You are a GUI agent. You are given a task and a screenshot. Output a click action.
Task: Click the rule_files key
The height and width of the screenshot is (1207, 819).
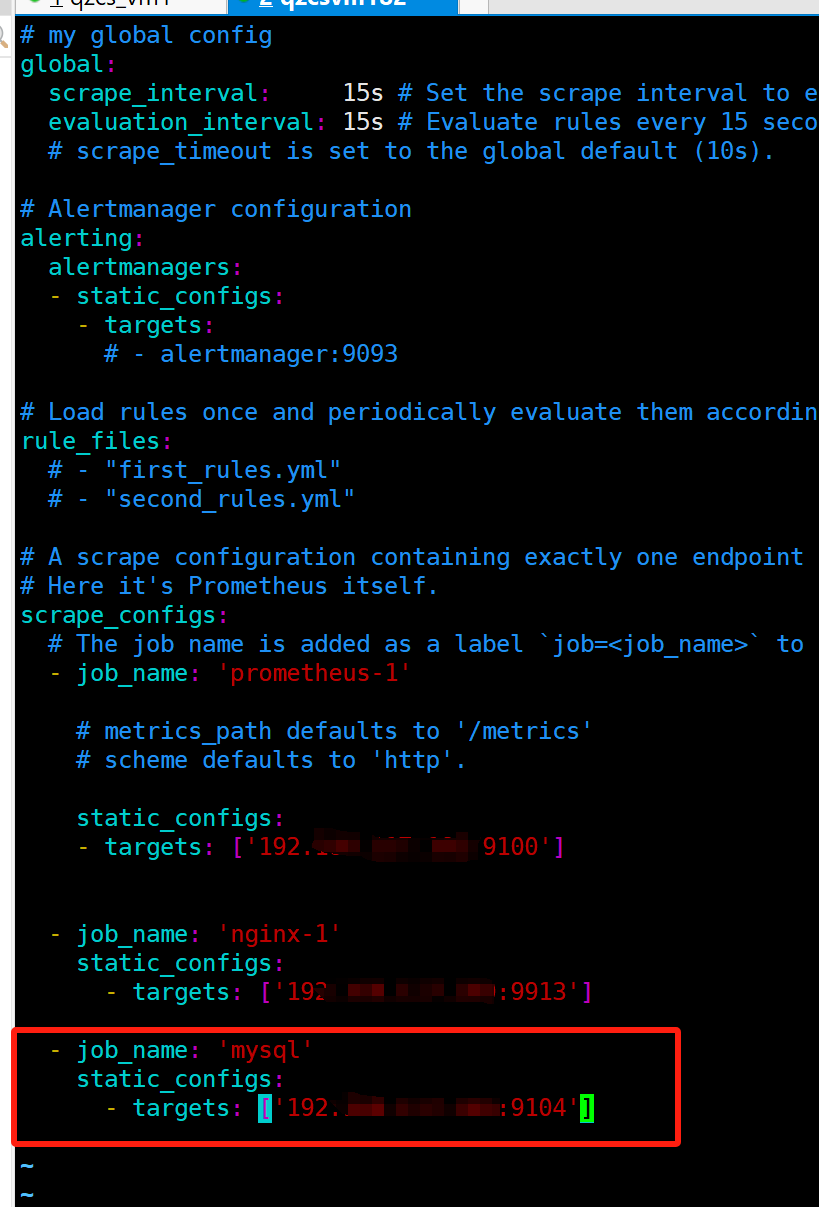(x=90, y=441)
